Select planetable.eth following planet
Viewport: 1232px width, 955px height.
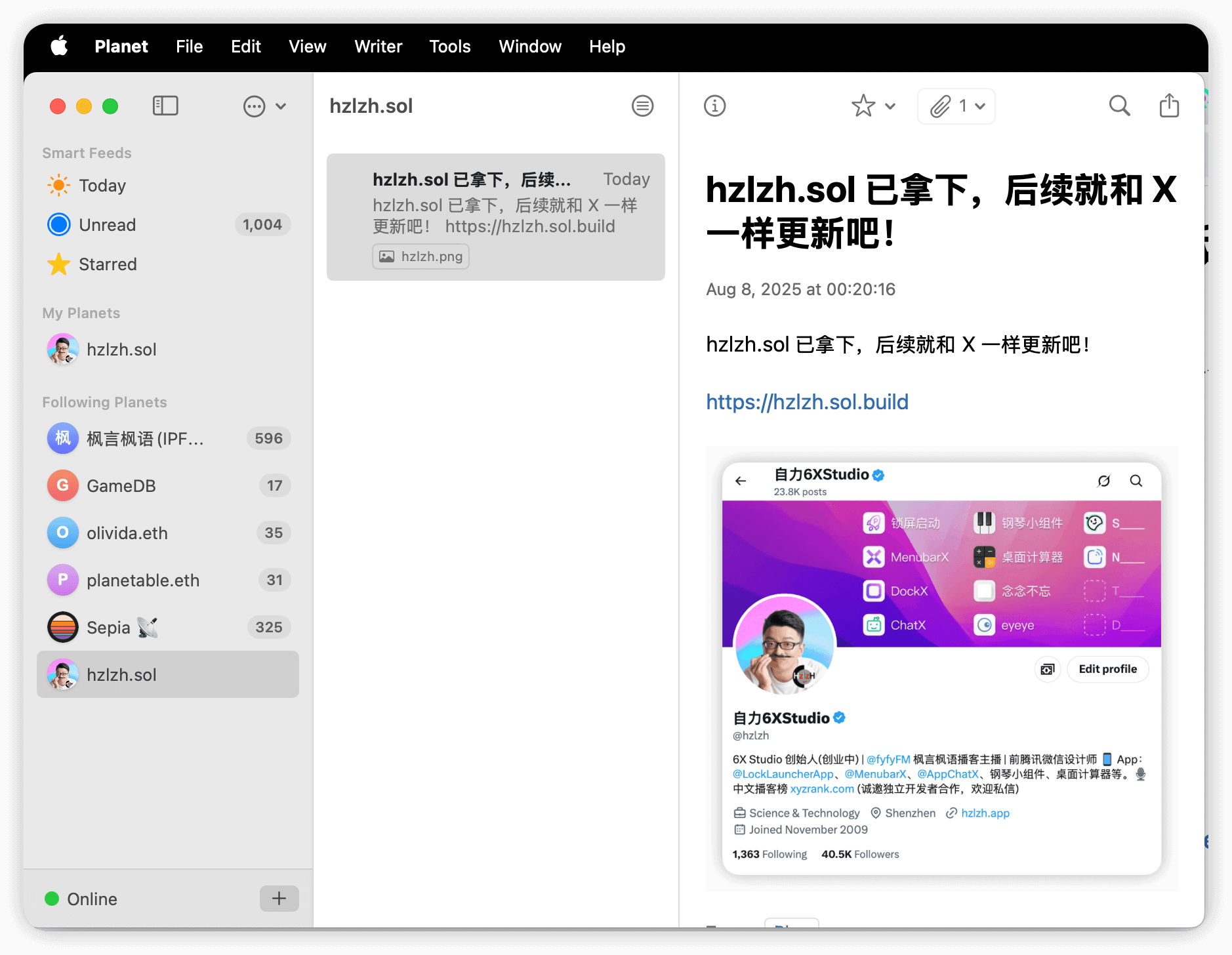pos(168,580)
